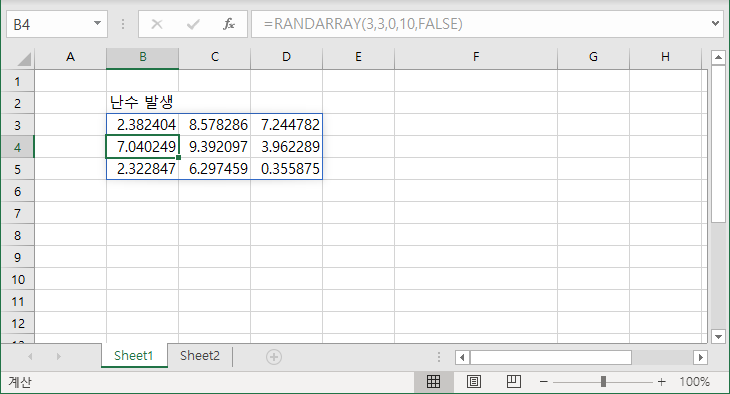Click the zoom slider handle
This screenshot has width=730, height=394.
603,382
